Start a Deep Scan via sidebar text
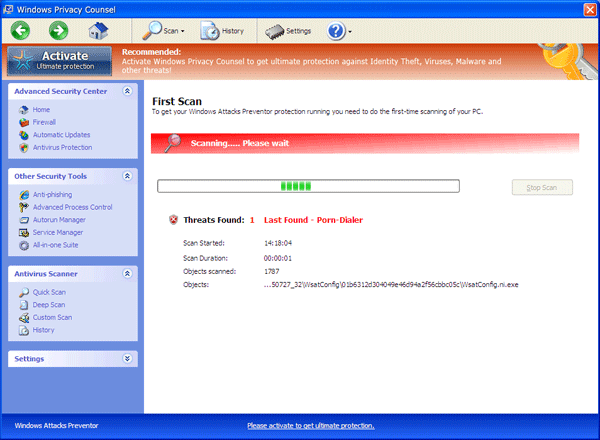 coord(49,305)
